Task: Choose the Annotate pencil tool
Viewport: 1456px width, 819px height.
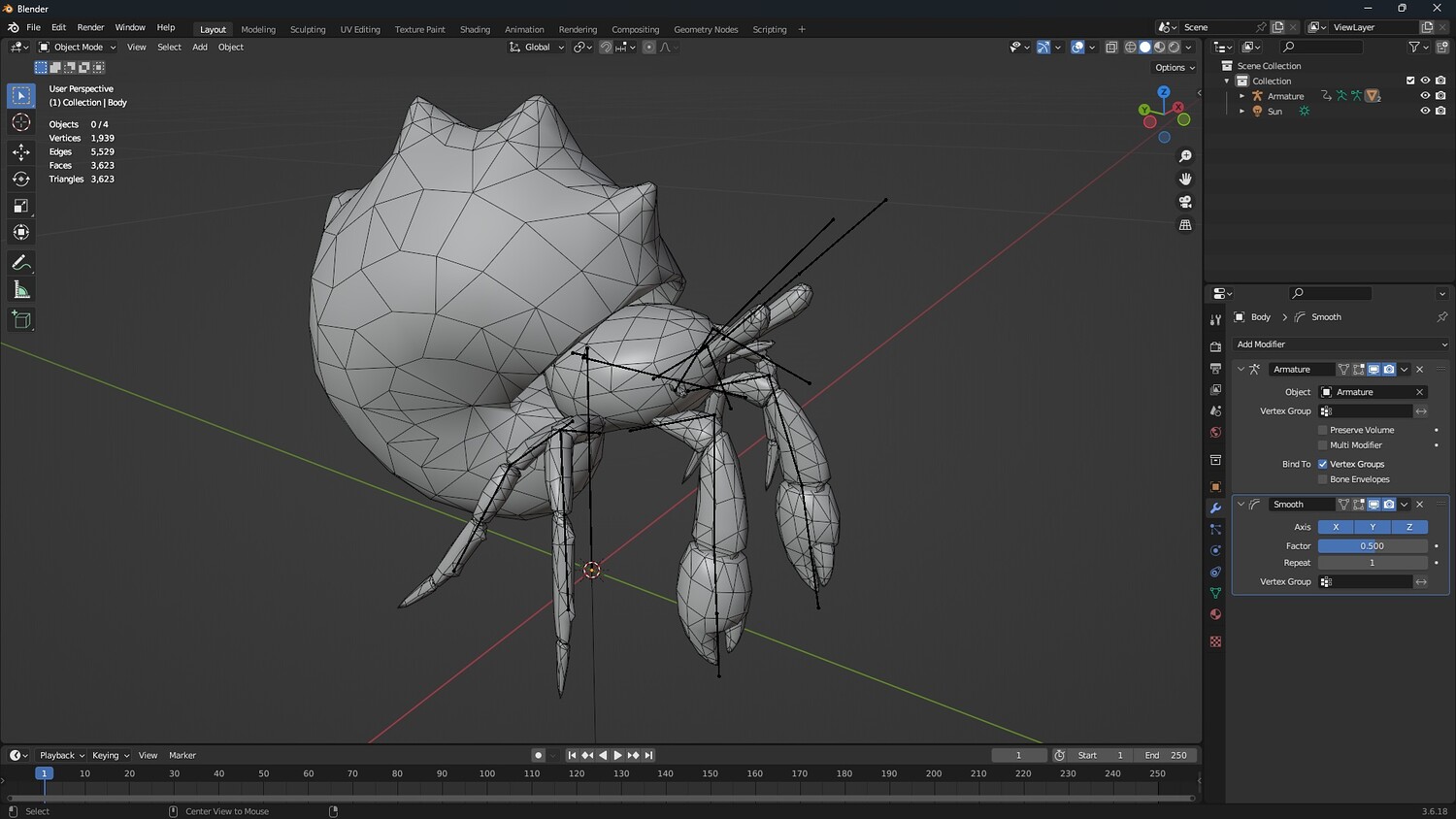Action: pos(20,263)
